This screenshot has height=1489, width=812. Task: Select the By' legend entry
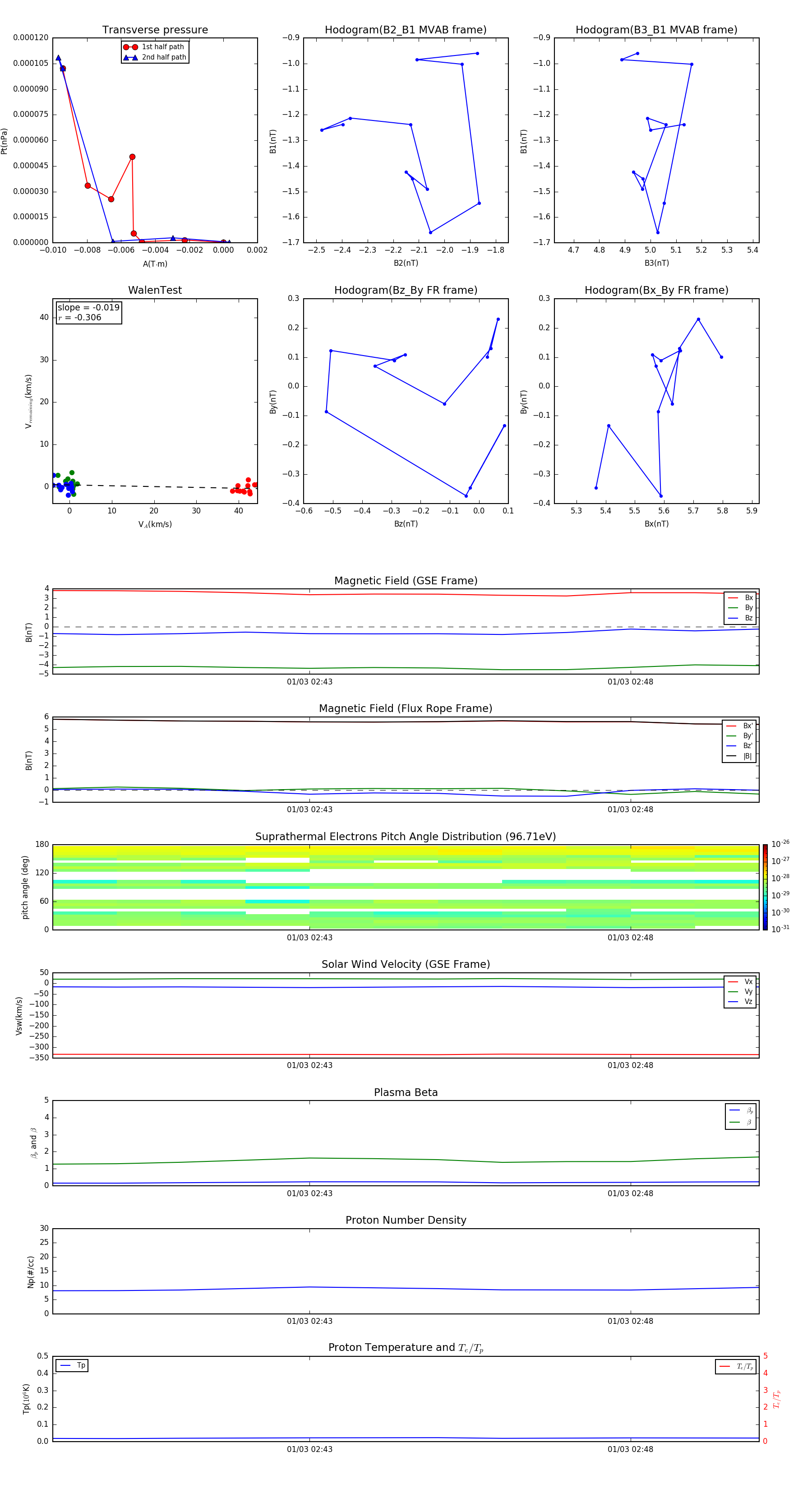point(740,736)
